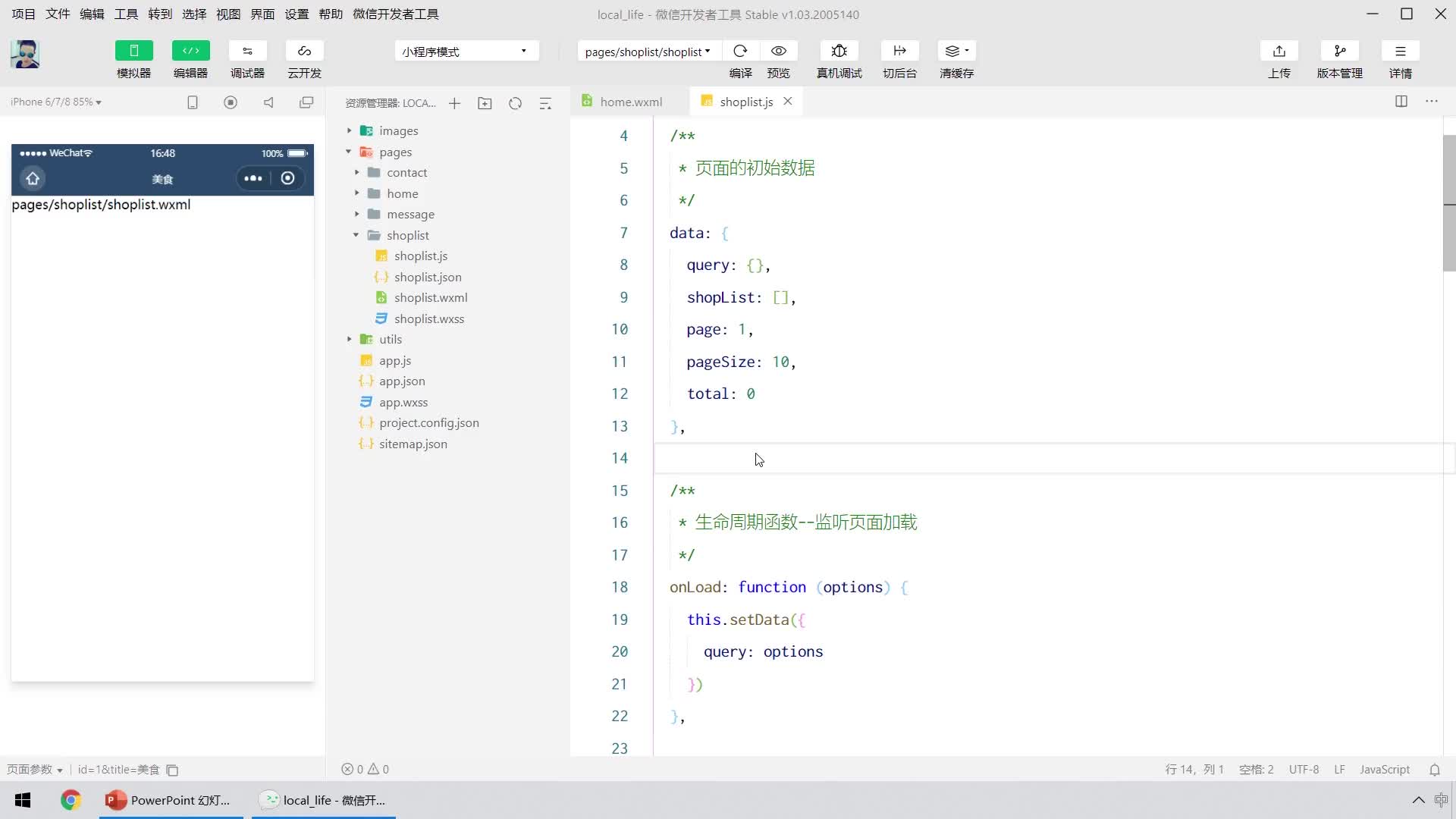Toggle the simulator mute sound icon
The height and width of the screenshot is (819, 1456).
(x=268, y=102)
